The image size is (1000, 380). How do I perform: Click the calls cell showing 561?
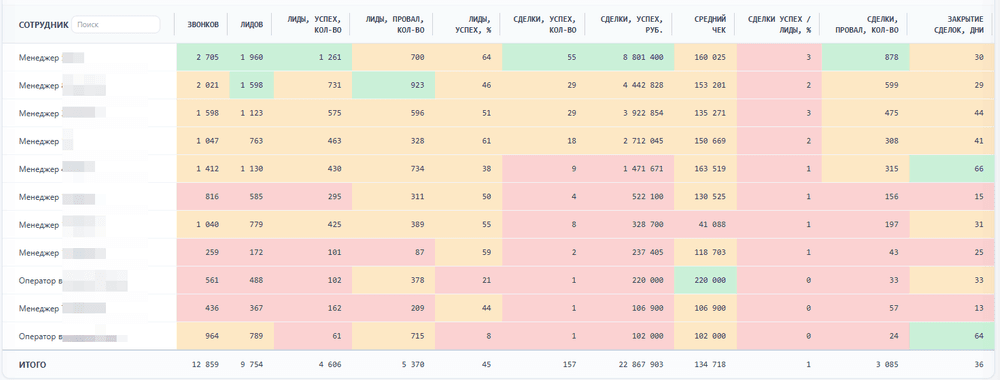click(x=202, y=281)
